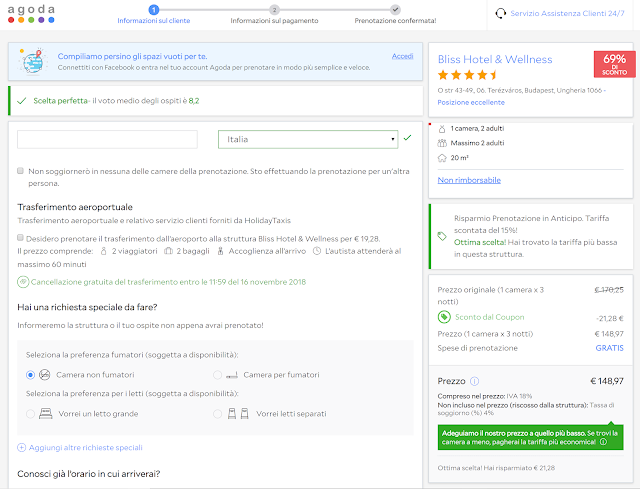The height and width of the screenshot is (489, 640).
Task: Click Aggiungi altre richieste speciali link
Action: [86, 448]
